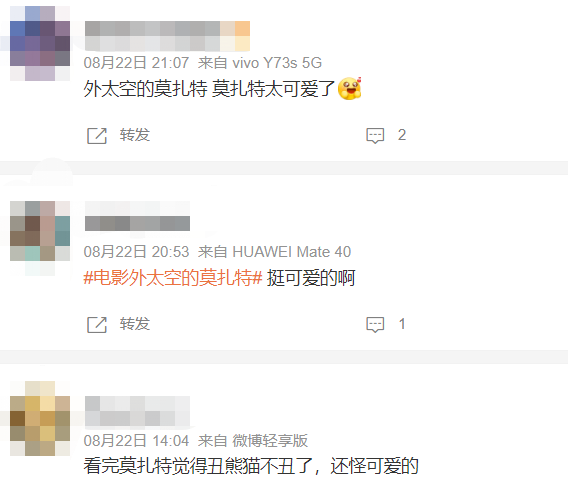Click repost icon on the 21:07 post
The image size is (568, 488).
[97, 136]
